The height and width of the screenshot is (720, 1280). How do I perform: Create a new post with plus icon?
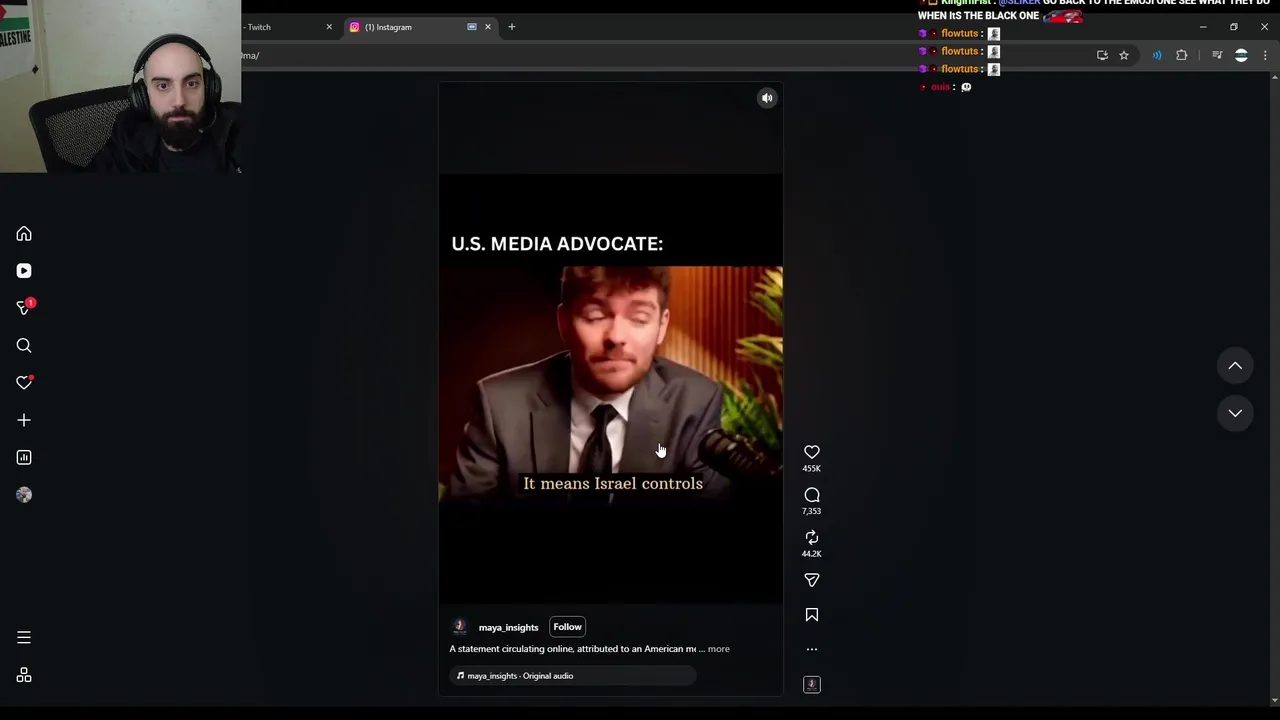click(24, 420)
